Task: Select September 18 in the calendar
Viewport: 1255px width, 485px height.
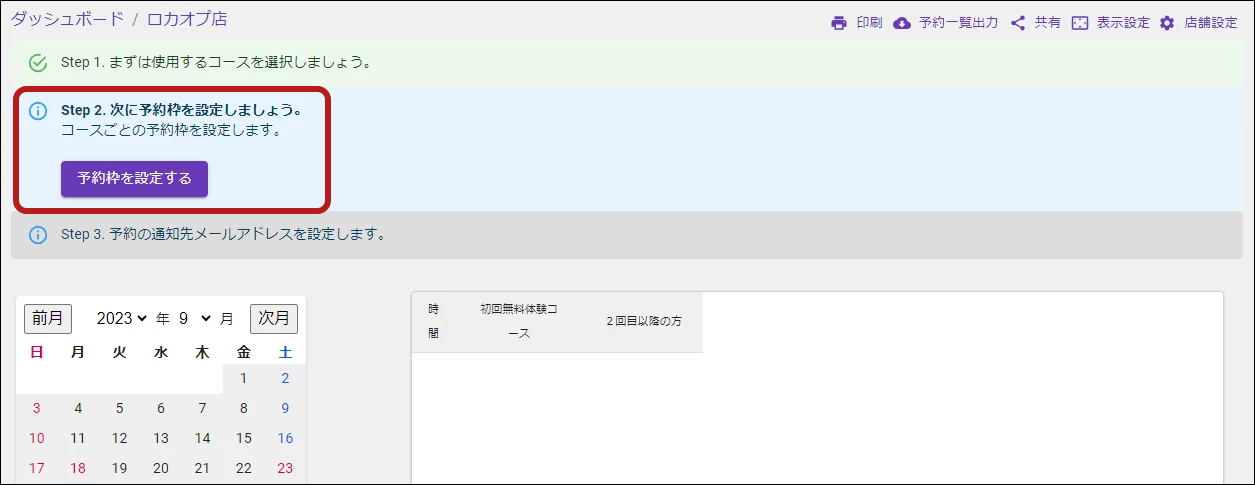Action: pyautogui.click(x=78, y=468)
